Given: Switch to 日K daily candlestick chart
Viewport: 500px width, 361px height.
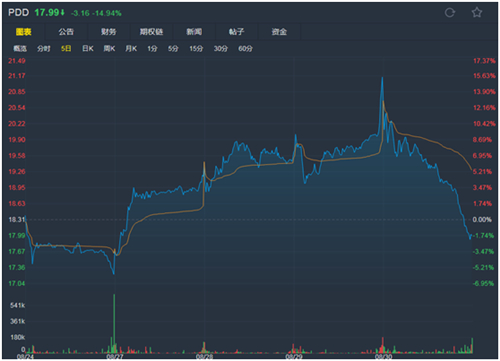Looking at the screenshot, I should (88, 49).
